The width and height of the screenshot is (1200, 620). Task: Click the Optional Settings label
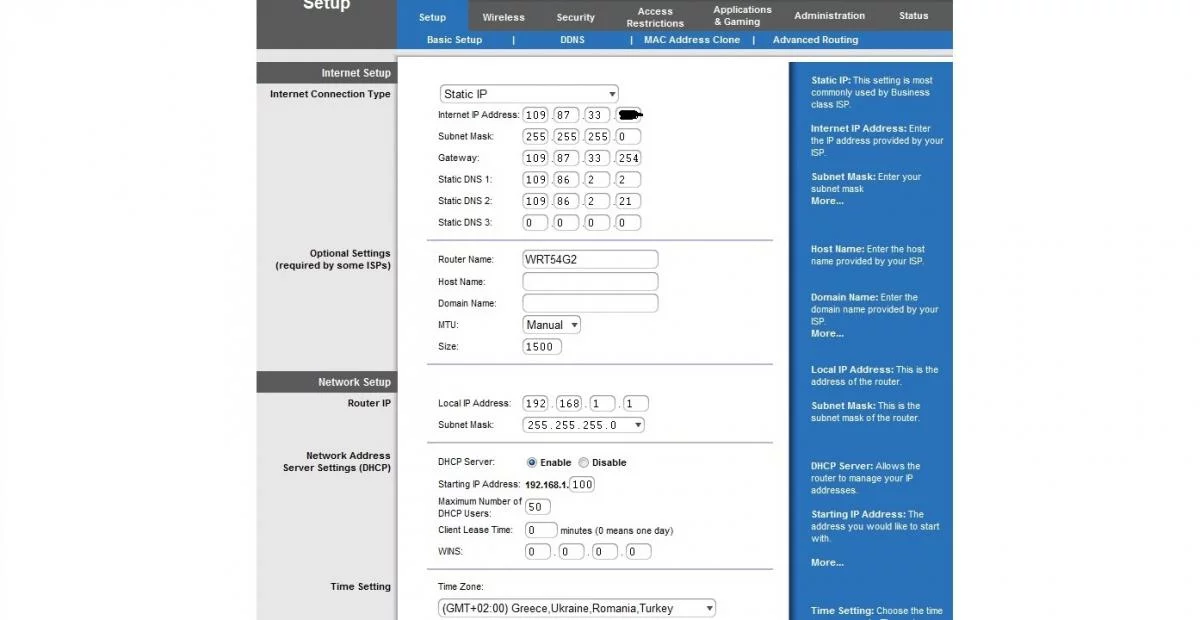tap(333, 260)
